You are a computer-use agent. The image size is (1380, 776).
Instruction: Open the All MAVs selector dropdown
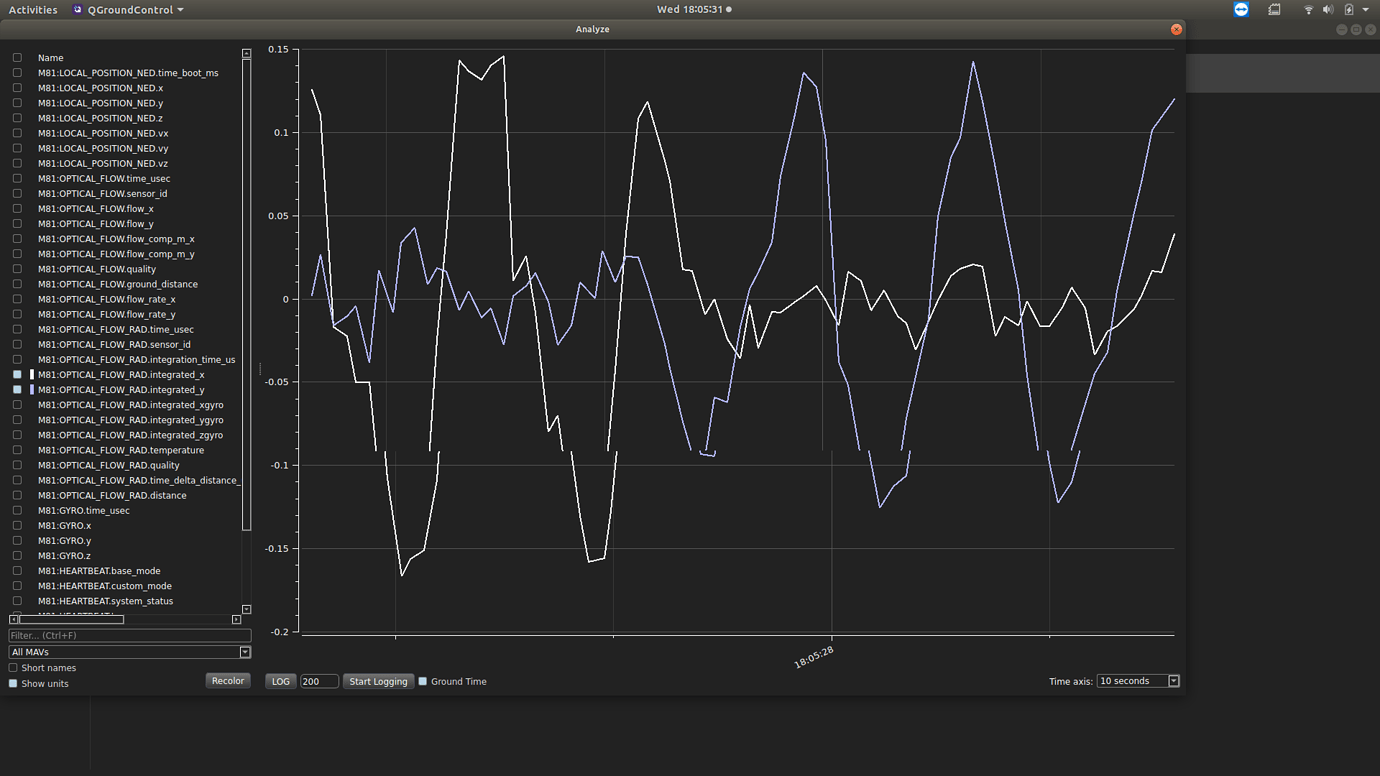[x=245, y=651]
